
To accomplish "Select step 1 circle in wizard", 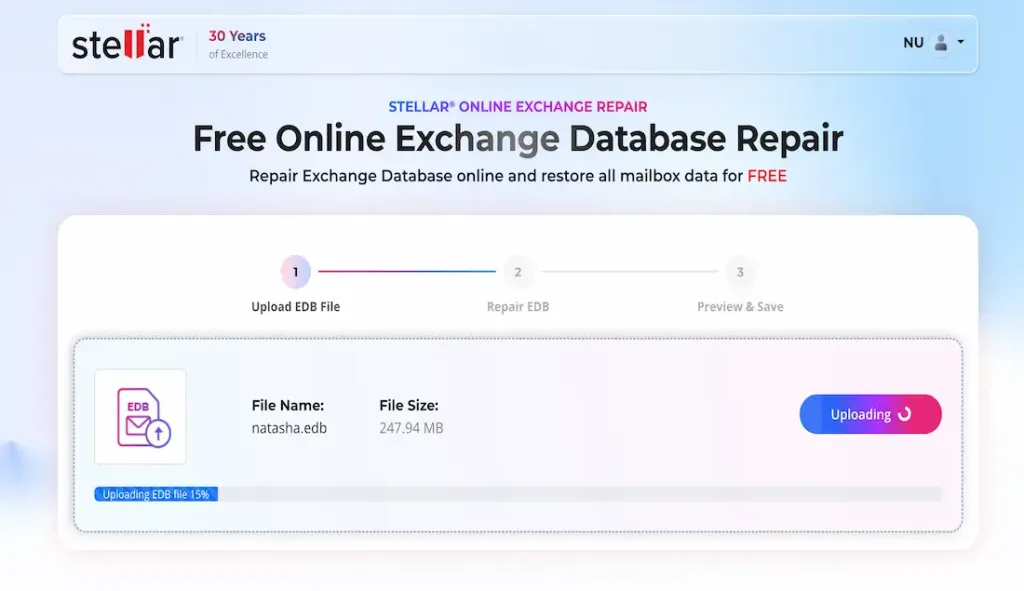I will pyautogui.click(x=296, y=272).
